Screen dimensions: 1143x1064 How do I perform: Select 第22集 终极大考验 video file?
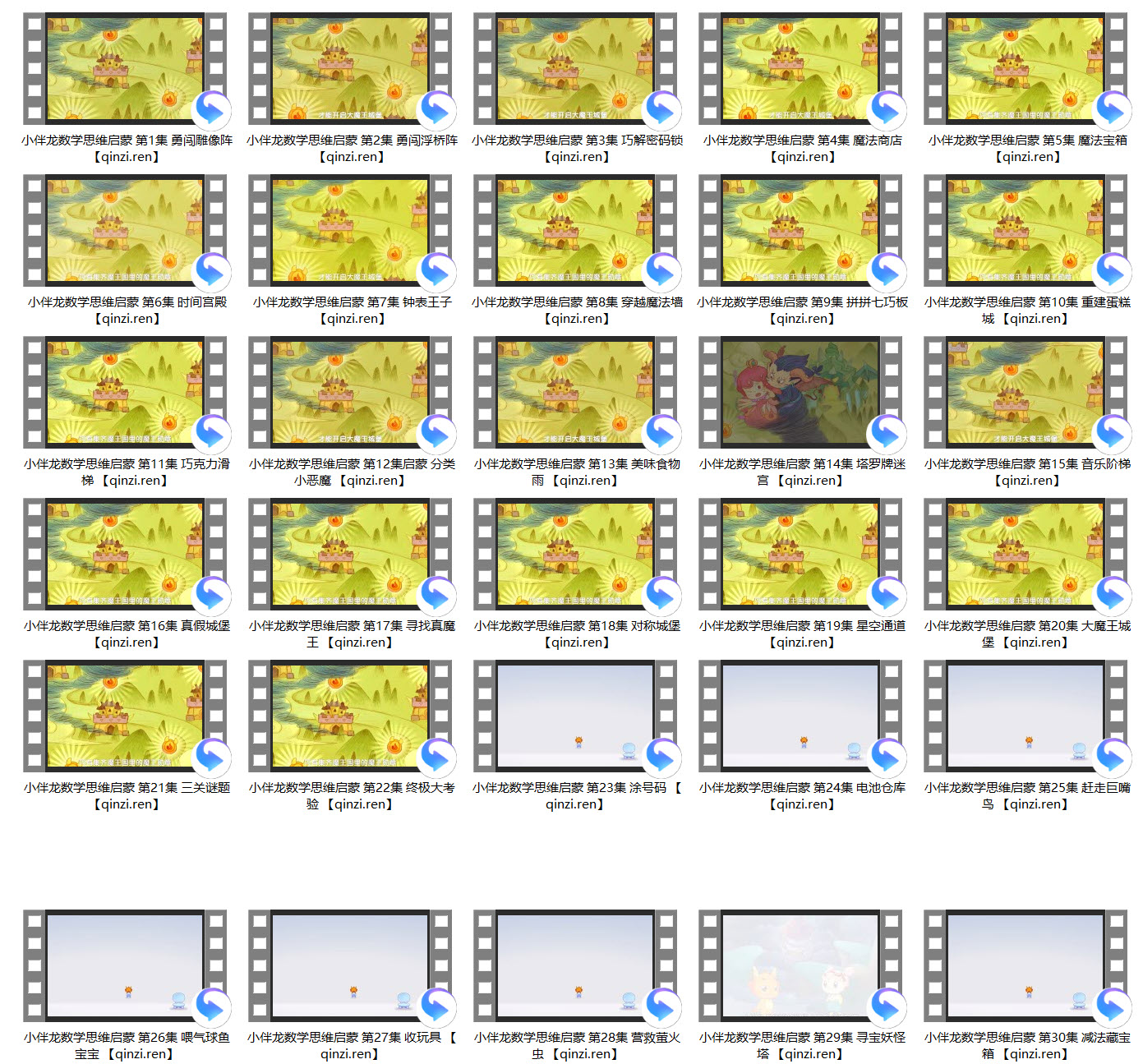pos(350,716)
